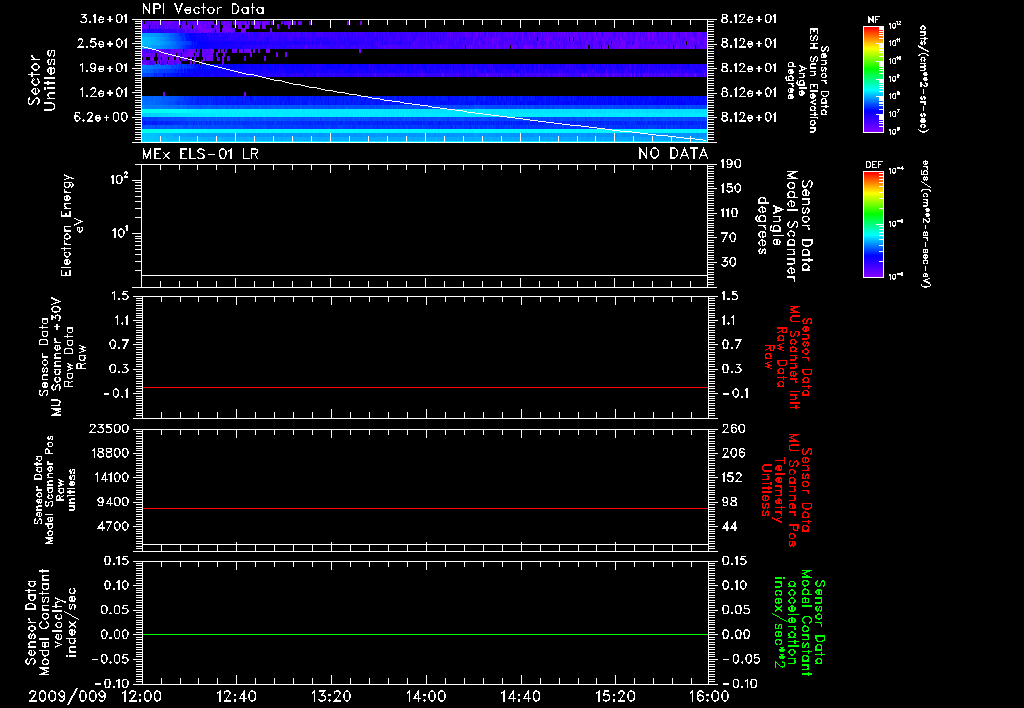The width and height of the screenshot is (1024, 708).
Task: Select the red 'MU Scanner Pos Telemetry' title
Action: click(x=789, y=490)
